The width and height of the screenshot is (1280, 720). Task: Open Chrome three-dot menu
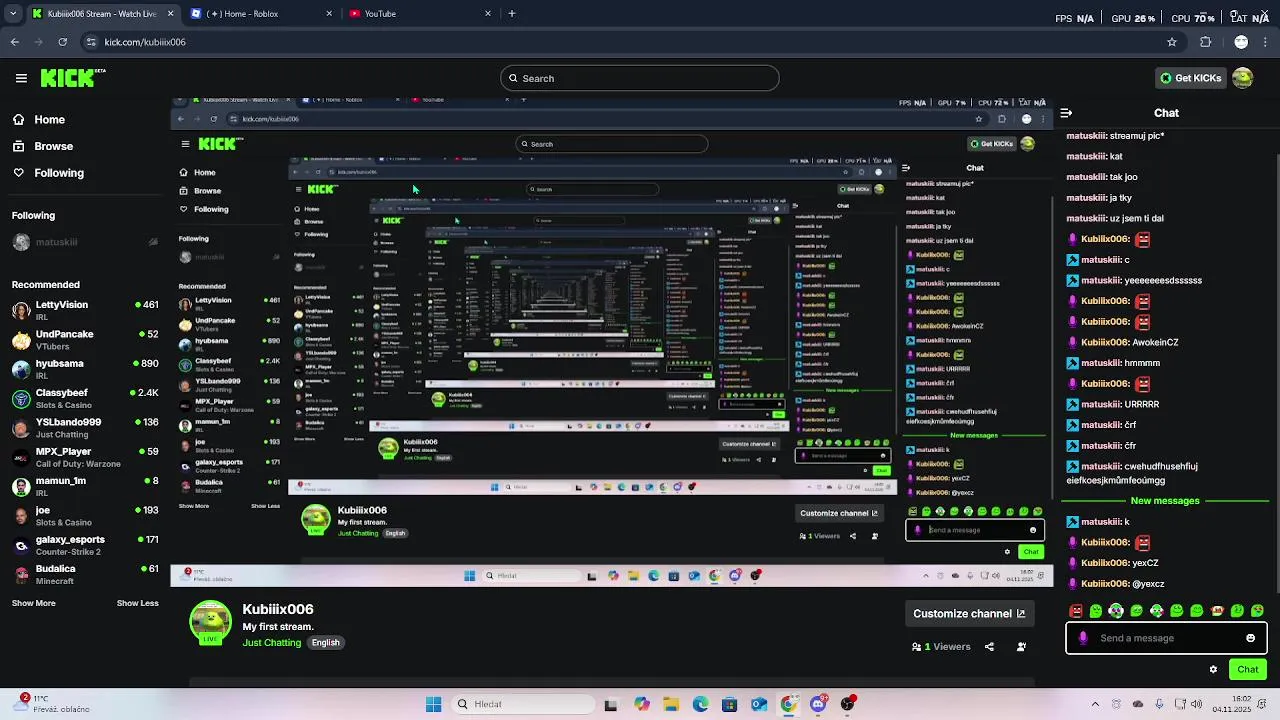tap(1267, 42)
